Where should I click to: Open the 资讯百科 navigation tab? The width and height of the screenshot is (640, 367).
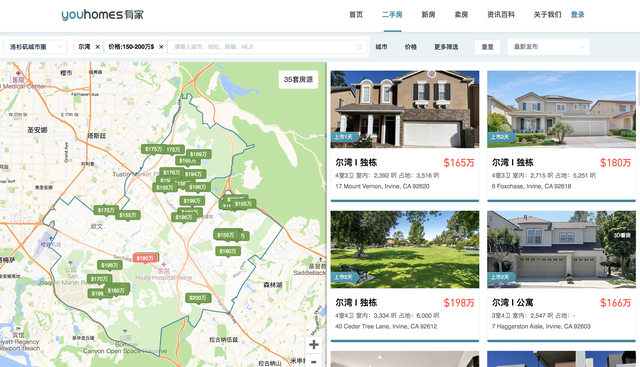(501, 15)
